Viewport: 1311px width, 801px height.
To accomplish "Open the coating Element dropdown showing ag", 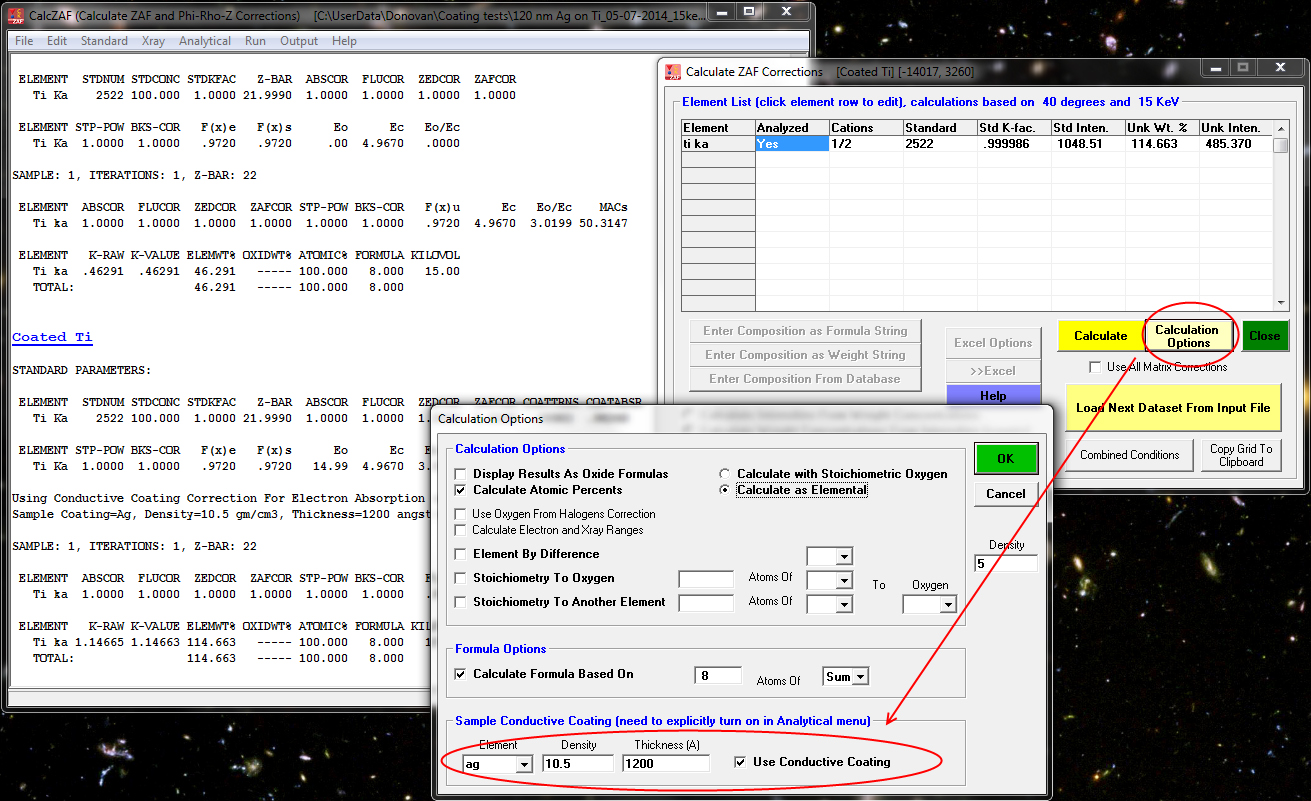I will coord(523,764).
